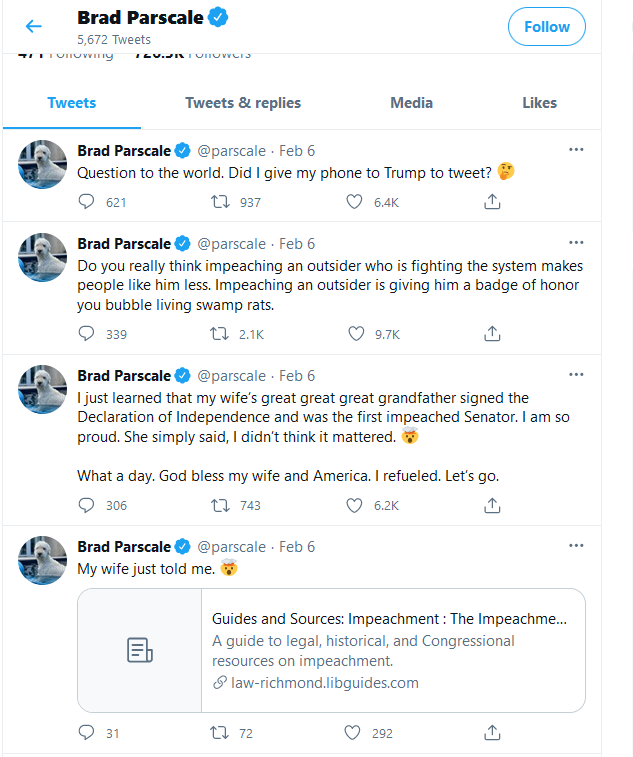Screen dimensions: 633x757
Task: Like the tweet with 6.4K likes
Action: click(x=354, y=201)
